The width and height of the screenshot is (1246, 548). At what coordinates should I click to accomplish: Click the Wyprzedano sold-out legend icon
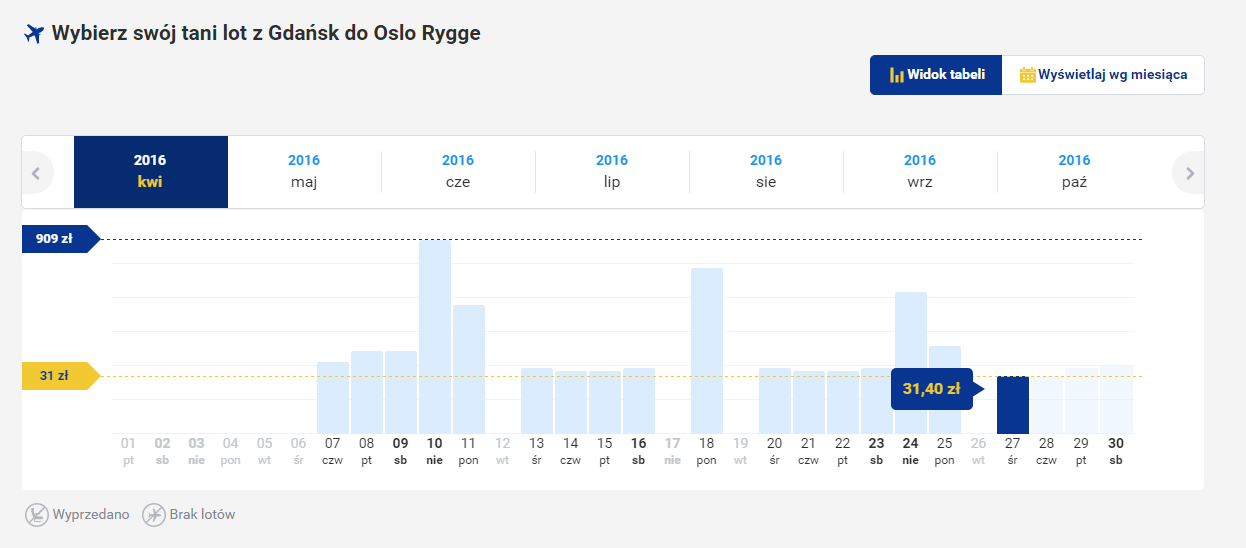[x=36, y=515]
